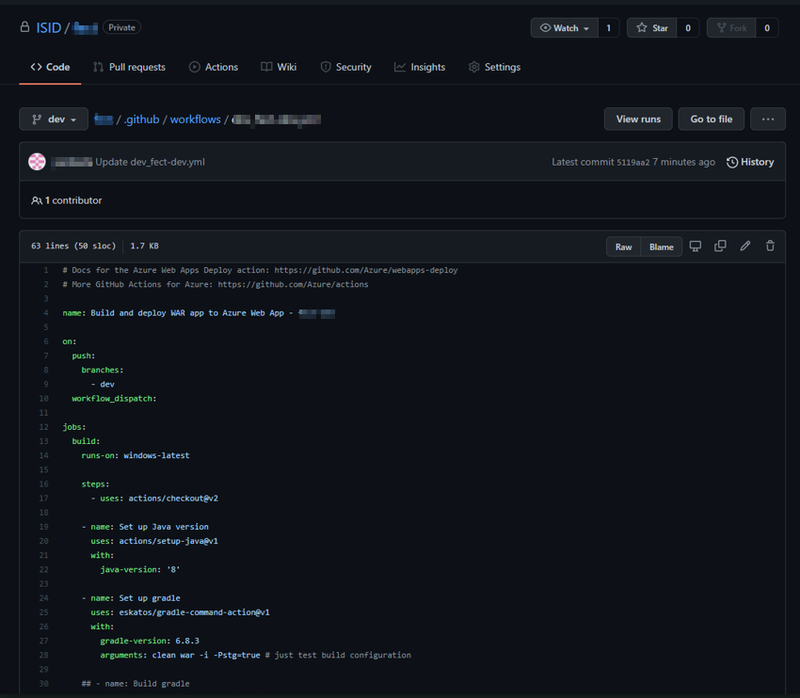Edit this file with pencil icon
800x698 pixels.
coord(745,246)
